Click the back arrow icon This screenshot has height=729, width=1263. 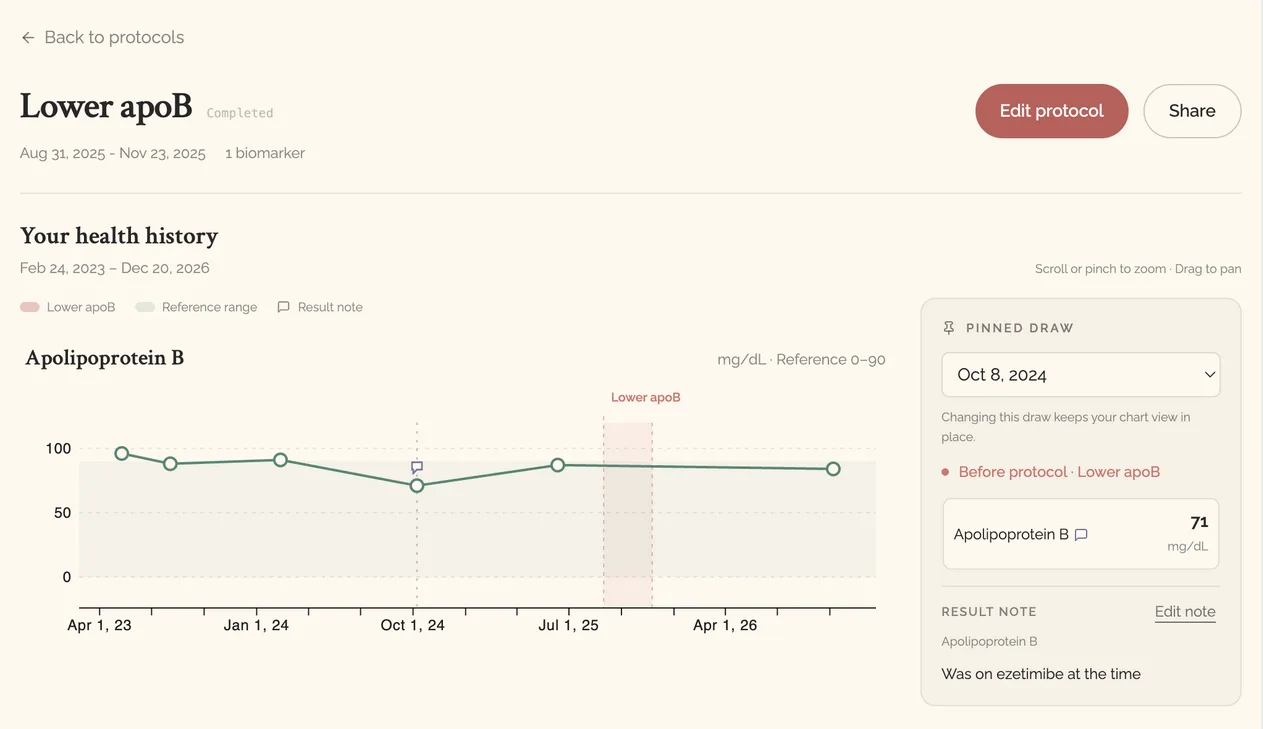click(28, 37)
